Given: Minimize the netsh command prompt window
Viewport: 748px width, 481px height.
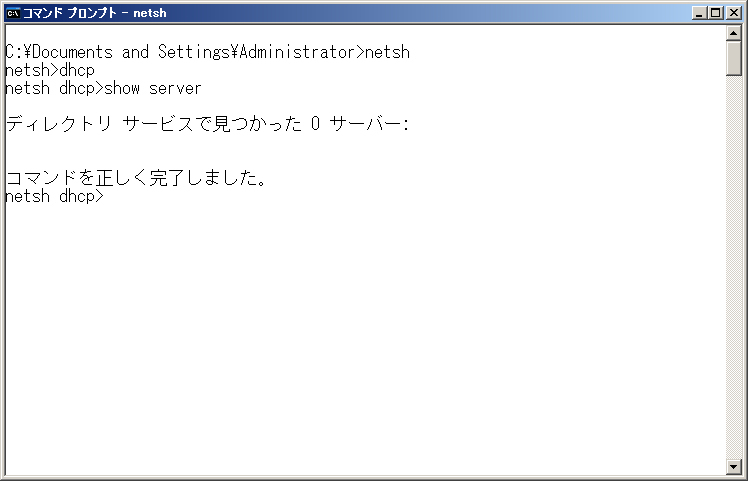Looking at the screenshot, I should coord(699,13).
